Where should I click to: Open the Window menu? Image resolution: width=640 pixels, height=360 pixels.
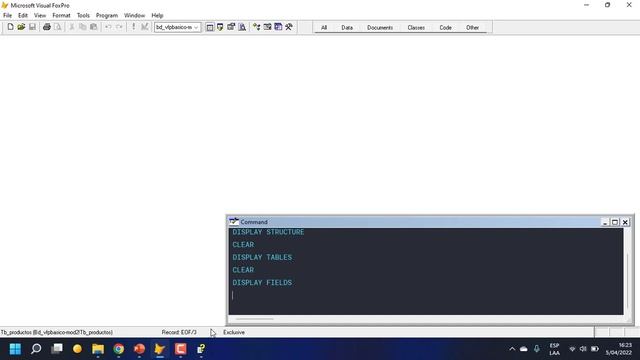[x=134, y=16]
